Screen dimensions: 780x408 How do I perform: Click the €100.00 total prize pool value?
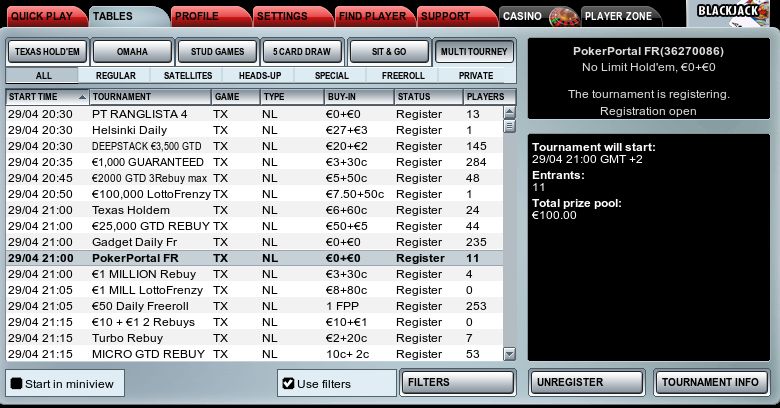pyautogui.click(x=554, y=215)
